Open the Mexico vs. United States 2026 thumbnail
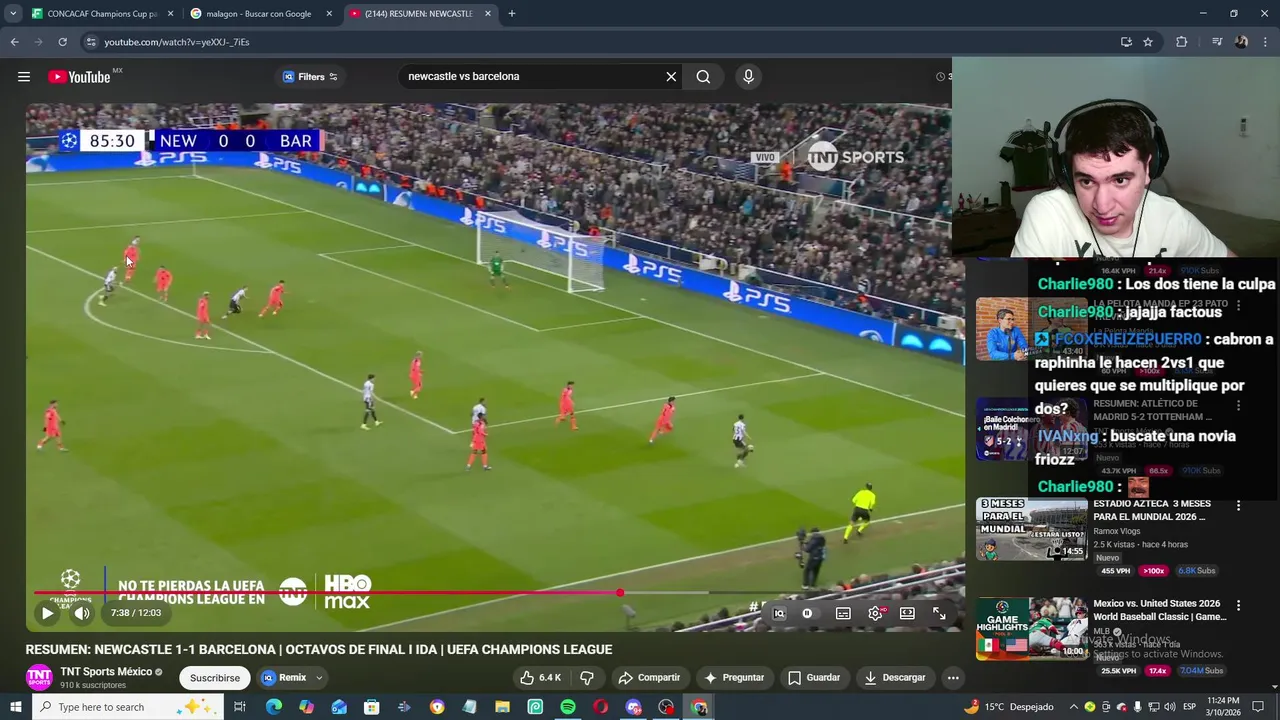This screenshot has height=720, width=1280. point(1031,629)
